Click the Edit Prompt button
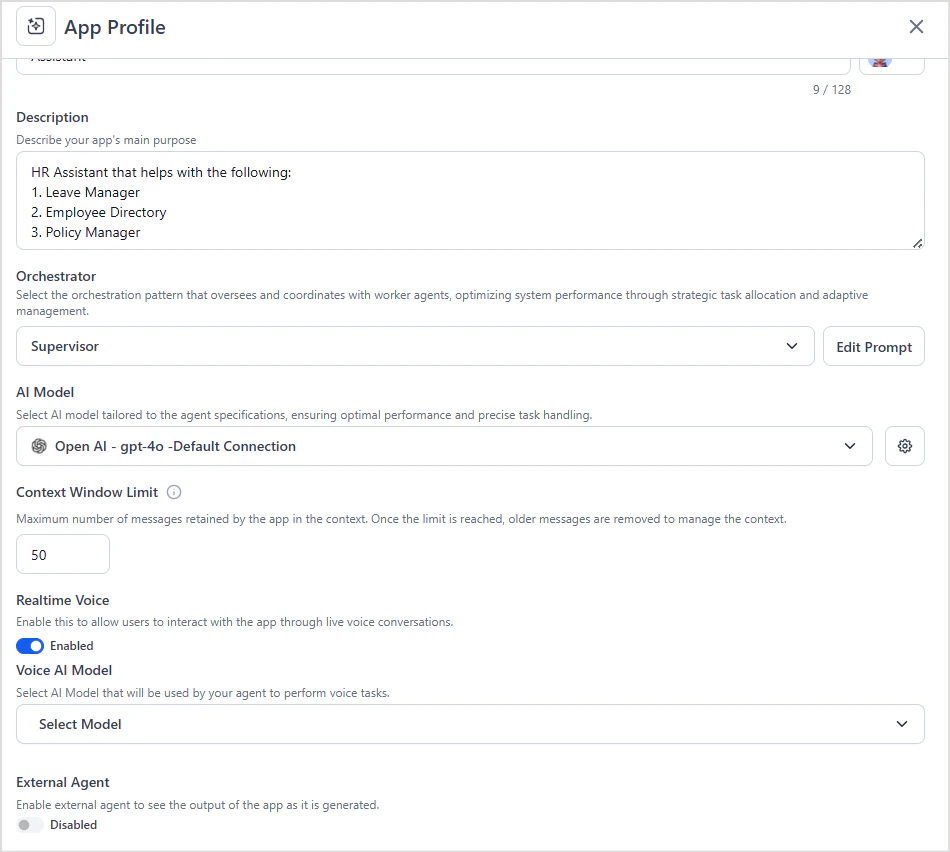Screen dimensions: 950x852 (873, 346)
